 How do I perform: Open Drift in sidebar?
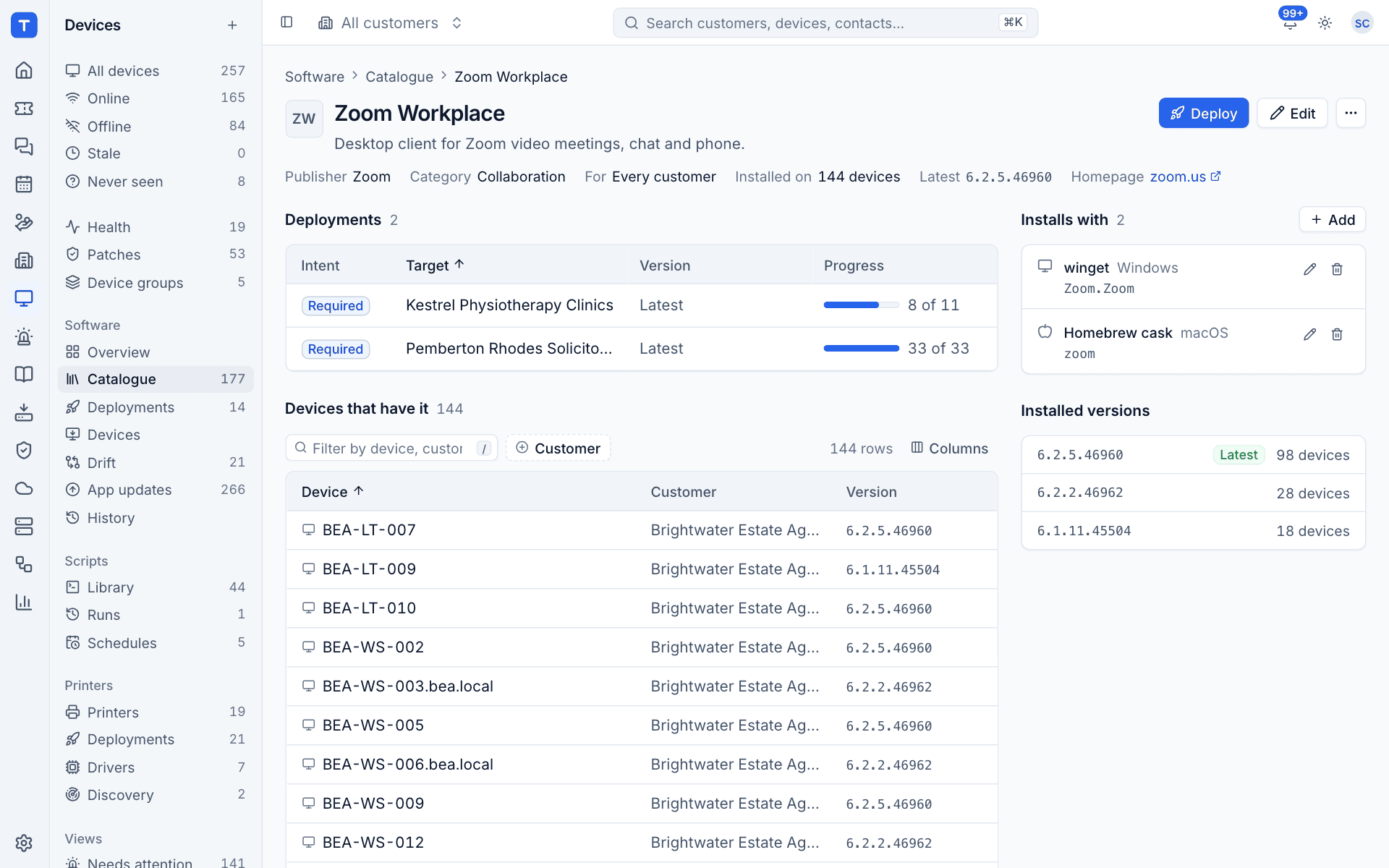pyautogui.click(x=156, y=463)
